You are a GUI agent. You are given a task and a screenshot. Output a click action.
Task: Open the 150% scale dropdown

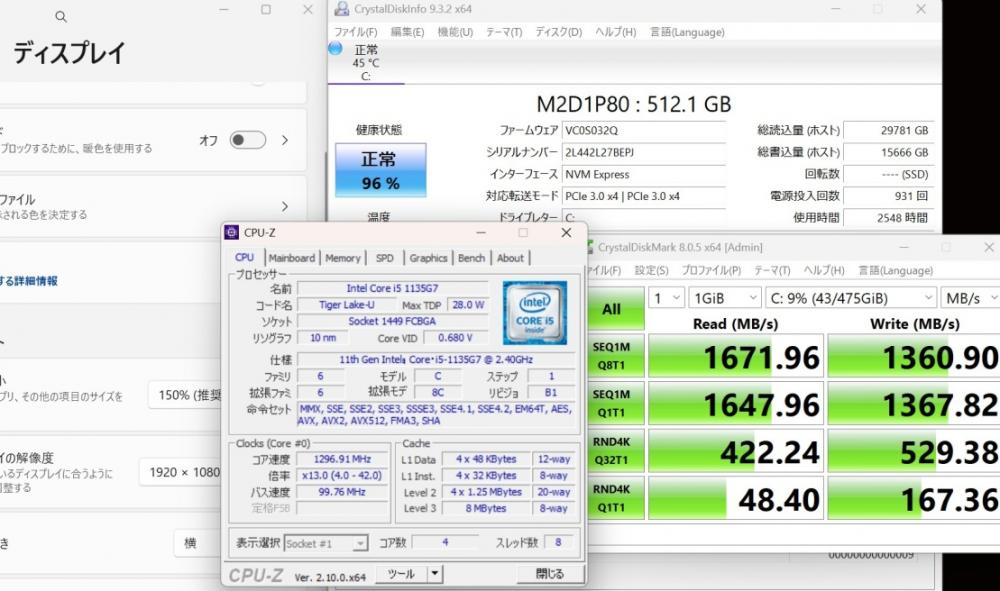[186, 395]
